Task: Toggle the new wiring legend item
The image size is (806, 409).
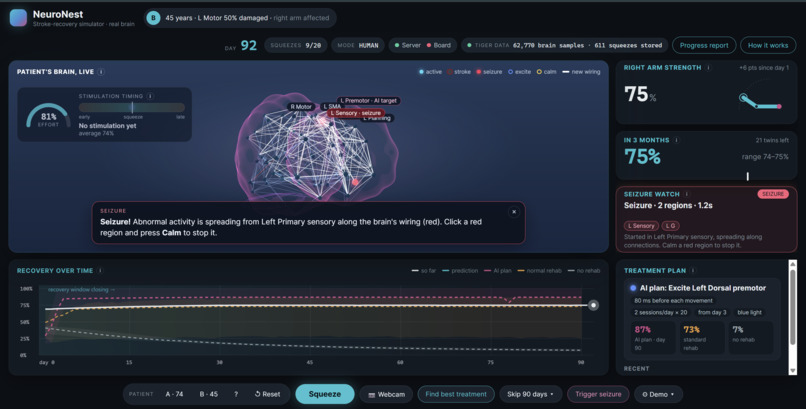Action: [x=581, y=72]
